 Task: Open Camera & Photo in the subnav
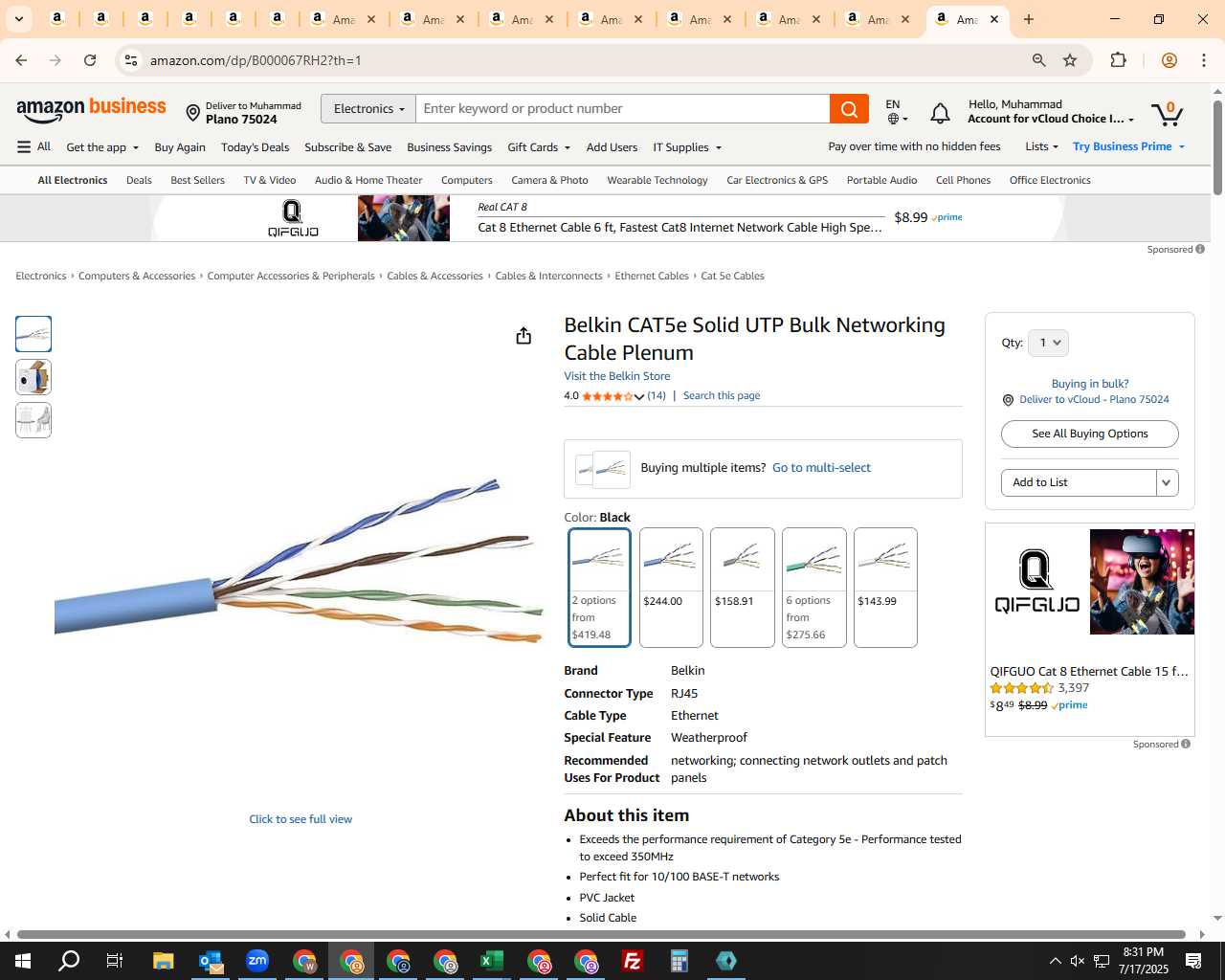point(549,180)
